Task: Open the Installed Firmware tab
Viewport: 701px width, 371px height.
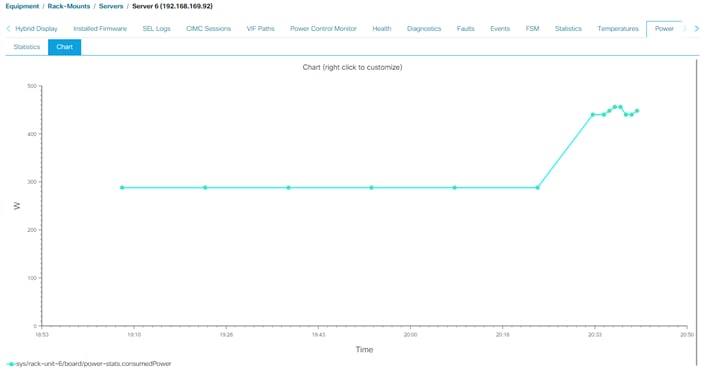Action: (x=100, y=29)
